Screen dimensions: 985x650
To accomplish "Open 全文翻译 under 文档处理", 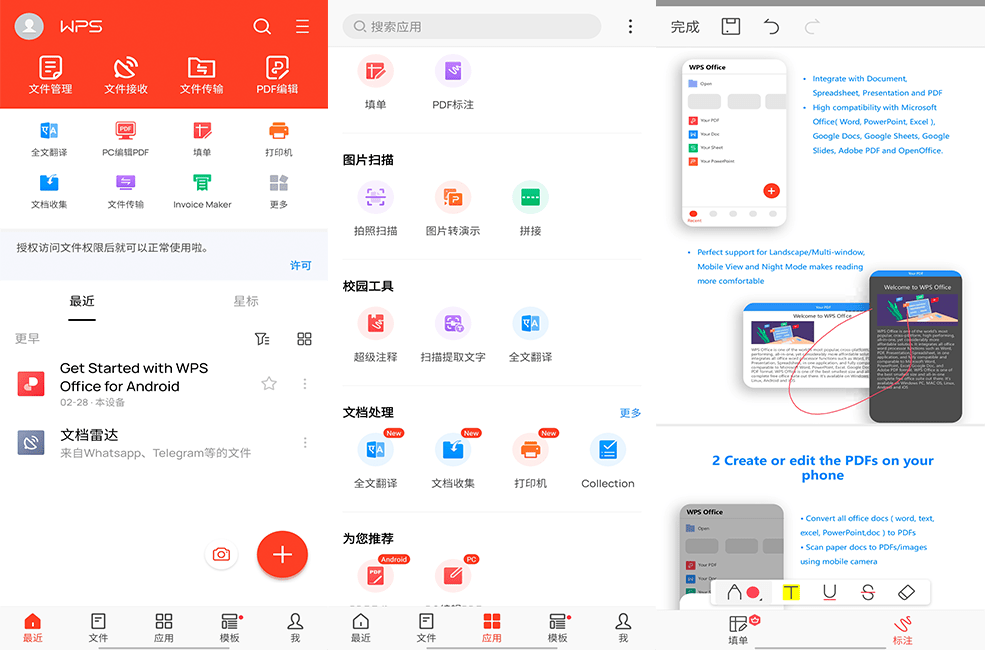I will click(x=376, y=461).
